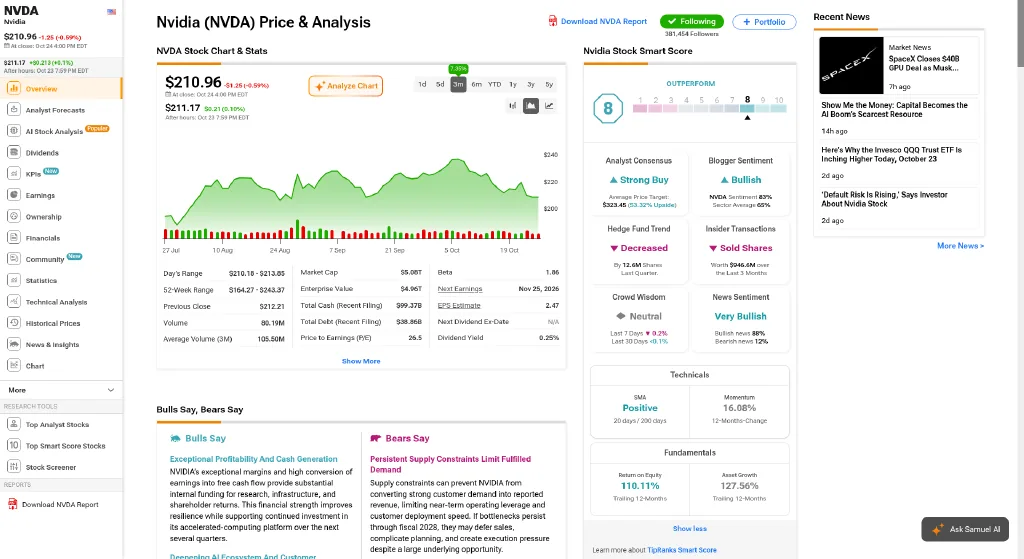This screenshot has height=559, width=1024.
Task: Click the Analyze Chart button
Action: click(345, 86)
